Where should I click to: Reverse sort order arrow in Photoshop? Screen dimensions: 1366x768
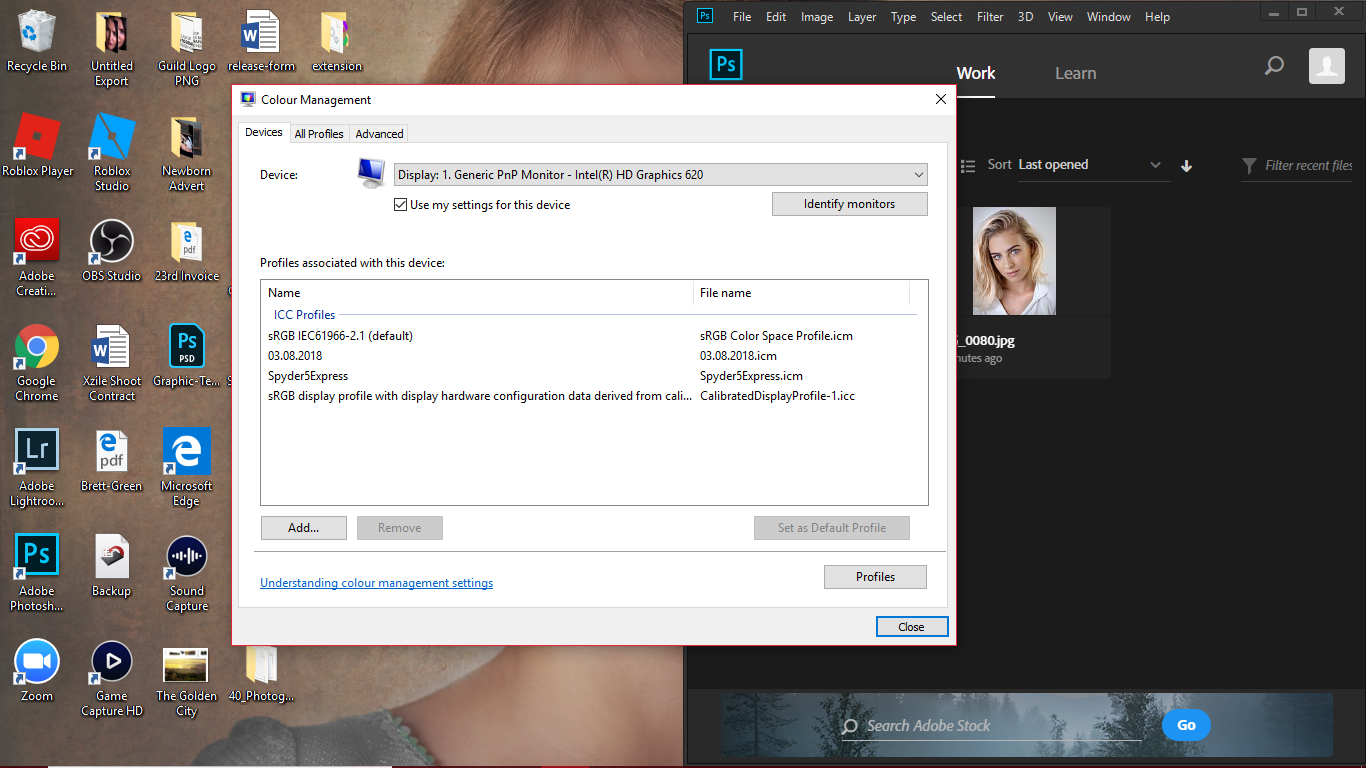point(1187,166)
